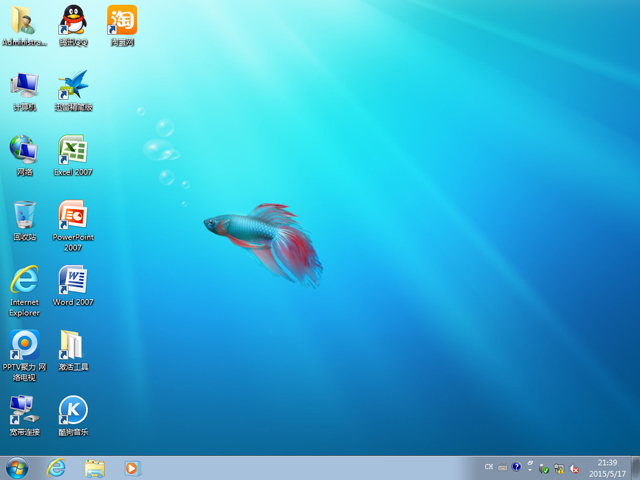Open Windows Media Player from taskbar
This screenshot has height=480, width=640.
tap(132, 468)
